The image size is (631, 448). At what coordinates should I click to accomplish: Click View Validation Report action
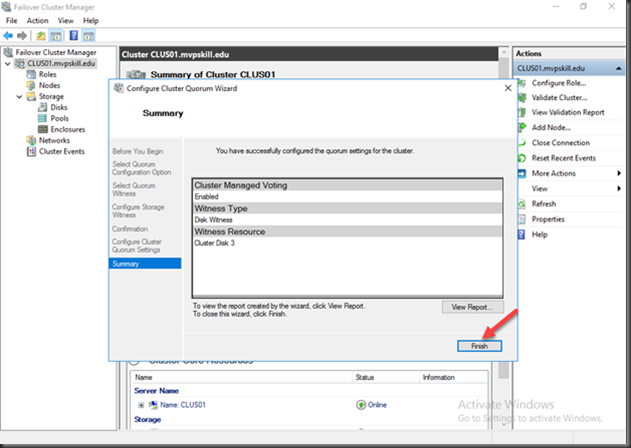tap(568, 112)
